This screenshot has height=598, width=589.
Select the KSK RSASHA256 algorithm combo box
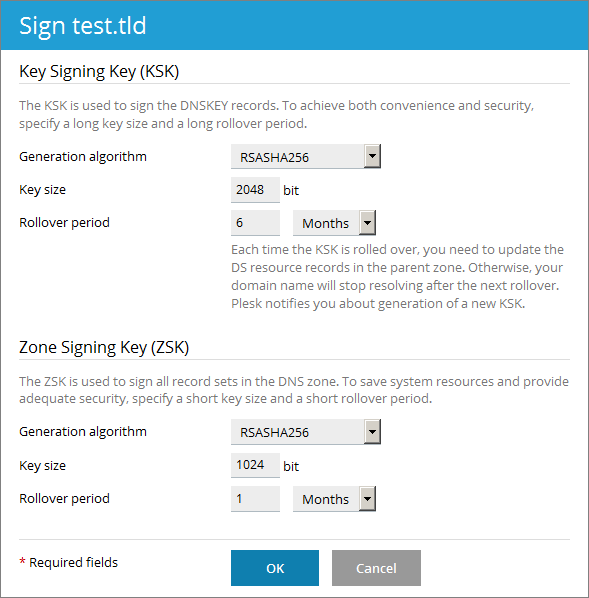(x=306, y=156)
